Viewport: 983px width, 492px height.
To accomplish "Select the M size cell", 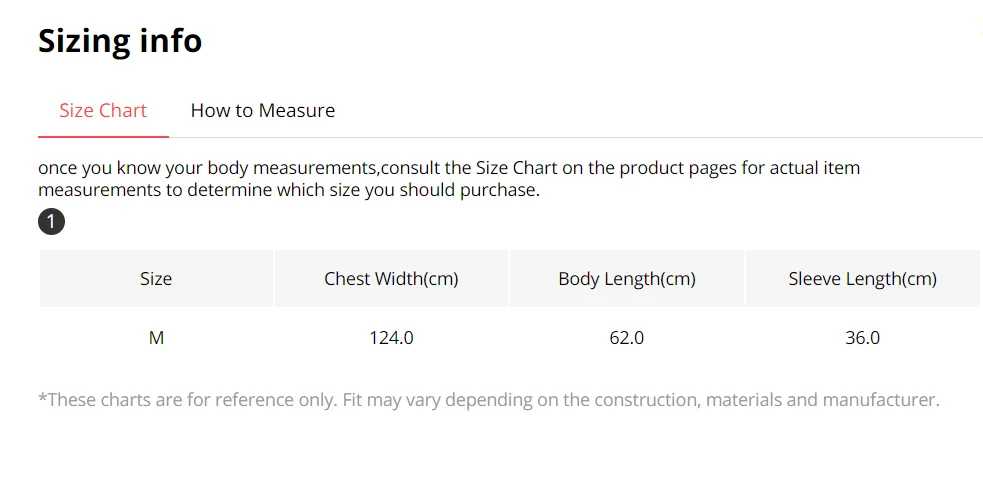I will [x=156, y=338].
